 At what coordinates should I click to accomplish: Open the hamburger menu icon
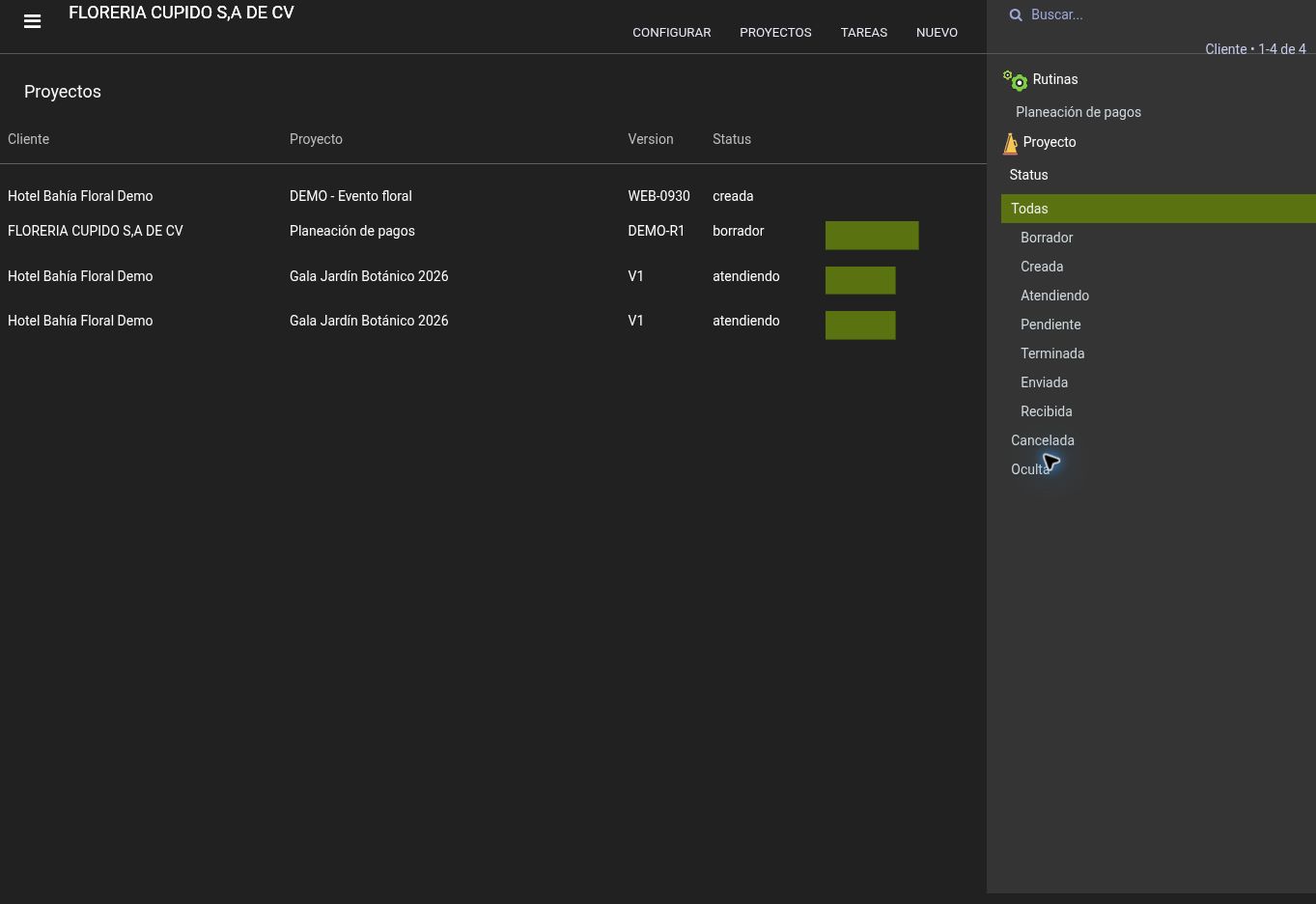(x=32, y=21)
